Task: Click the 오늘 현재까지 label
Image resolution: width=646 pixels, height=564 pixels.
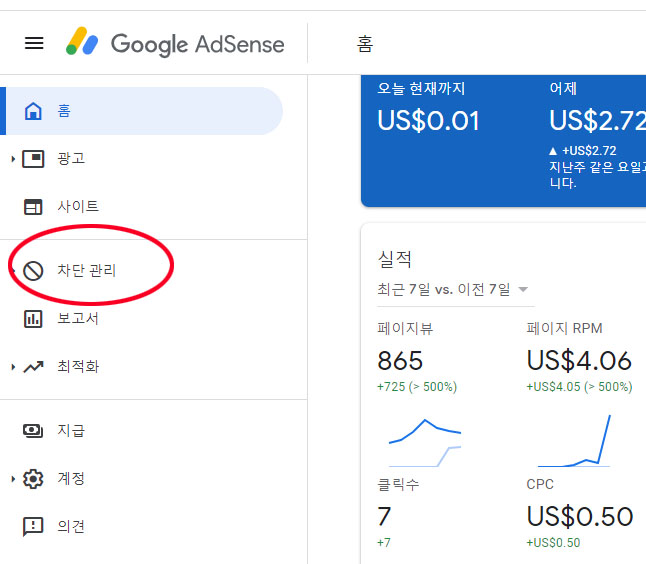Action: [x=421, y=88]
